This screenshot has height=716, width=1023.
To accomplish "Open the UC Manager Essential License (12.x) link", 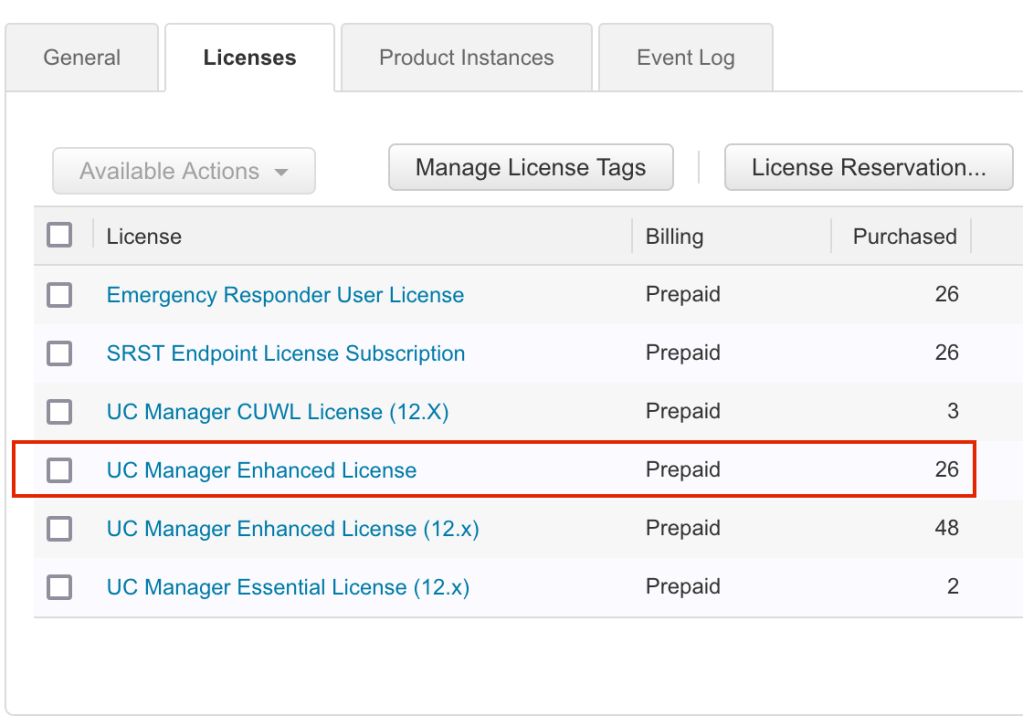I will pos(288,587).
